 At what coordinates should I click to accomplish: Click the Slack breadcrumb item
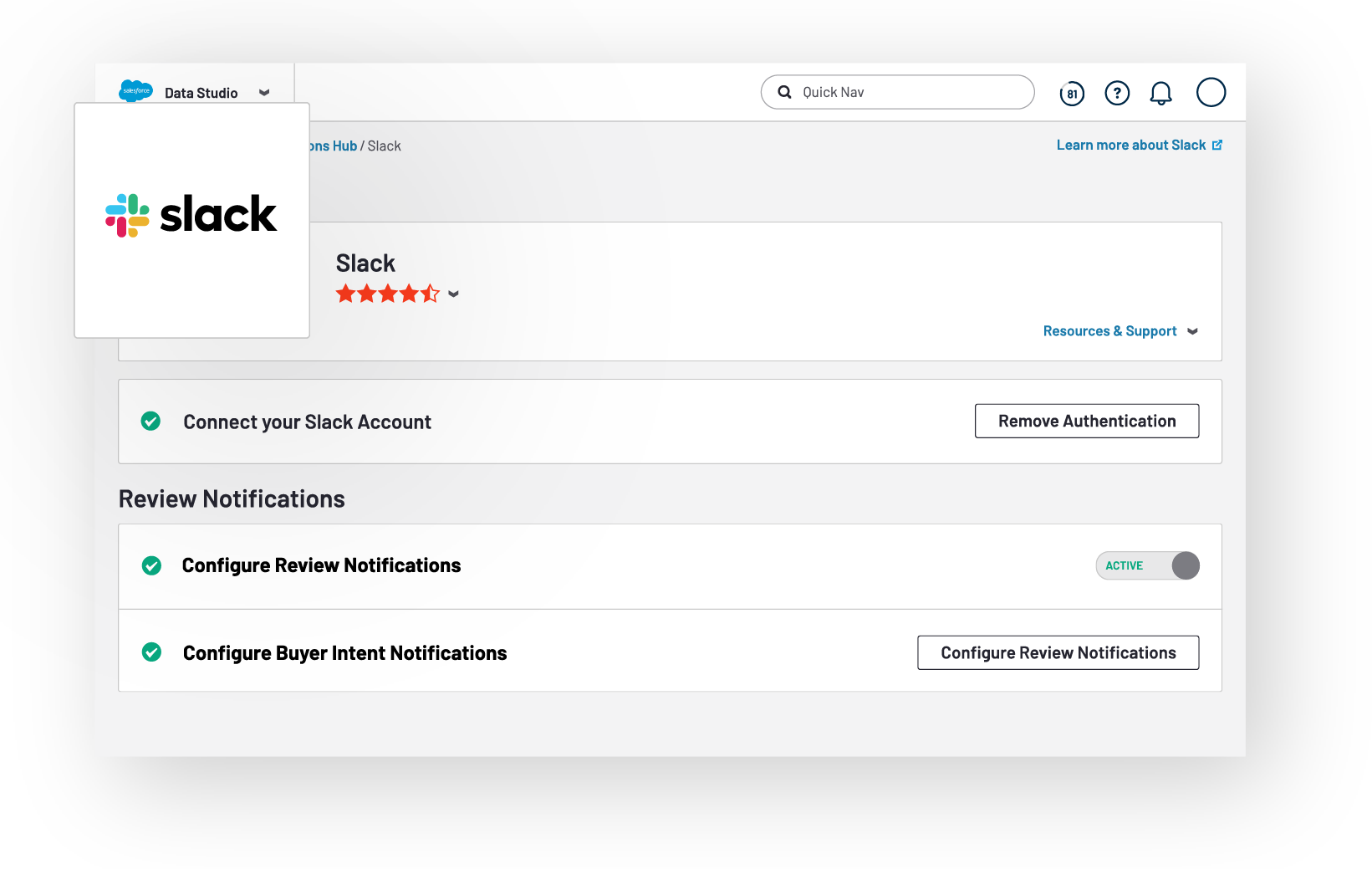[x=385, y=146]
